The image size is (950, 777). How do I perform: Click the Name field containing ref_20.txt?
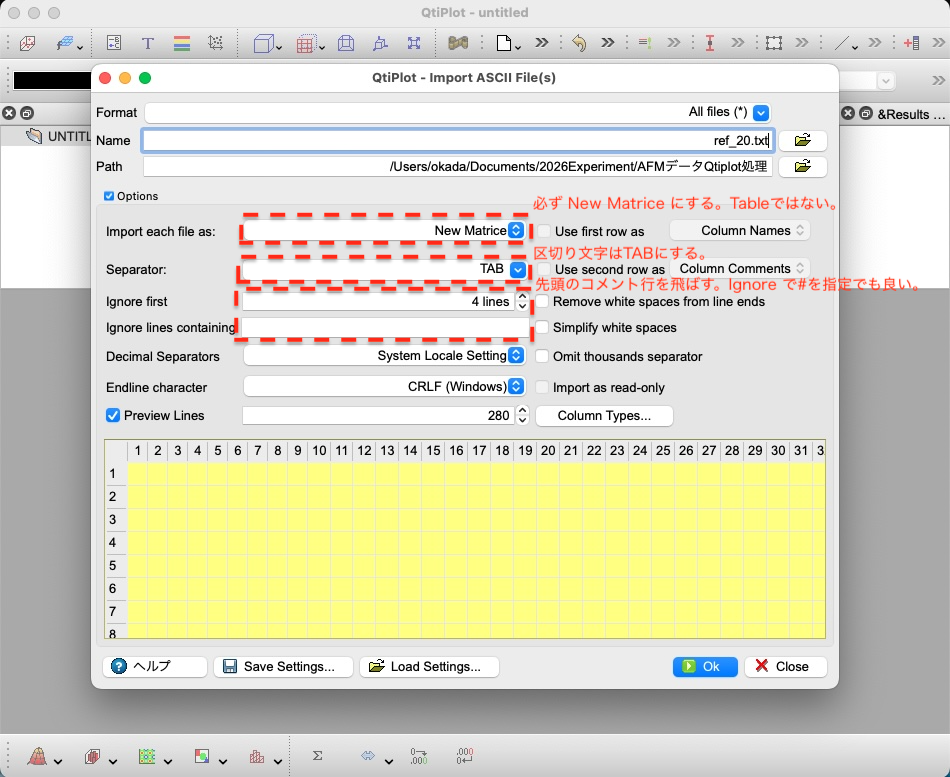458,141
